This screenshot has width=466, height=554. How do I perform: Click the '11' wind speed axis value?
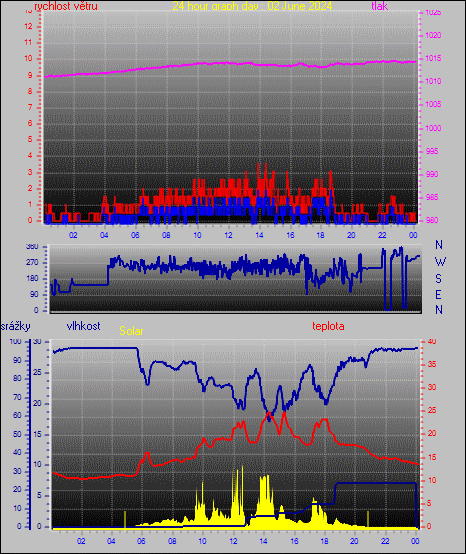click(x=28, y=42)
